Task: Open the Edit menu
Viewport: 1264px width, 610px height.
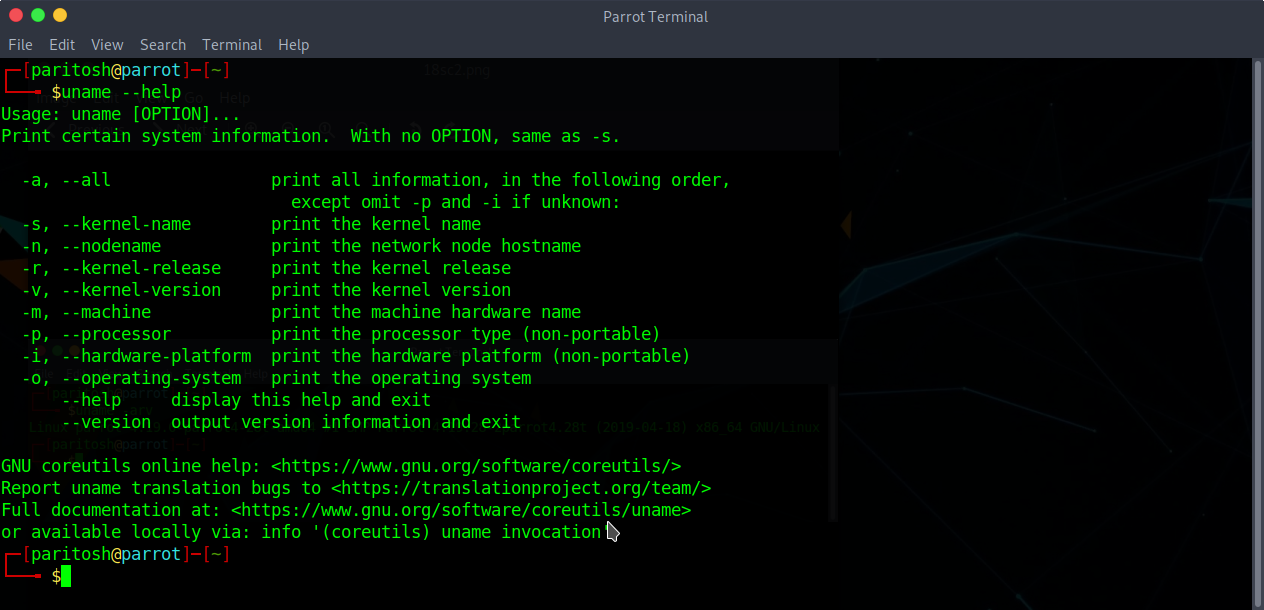Action: [62, 44]
